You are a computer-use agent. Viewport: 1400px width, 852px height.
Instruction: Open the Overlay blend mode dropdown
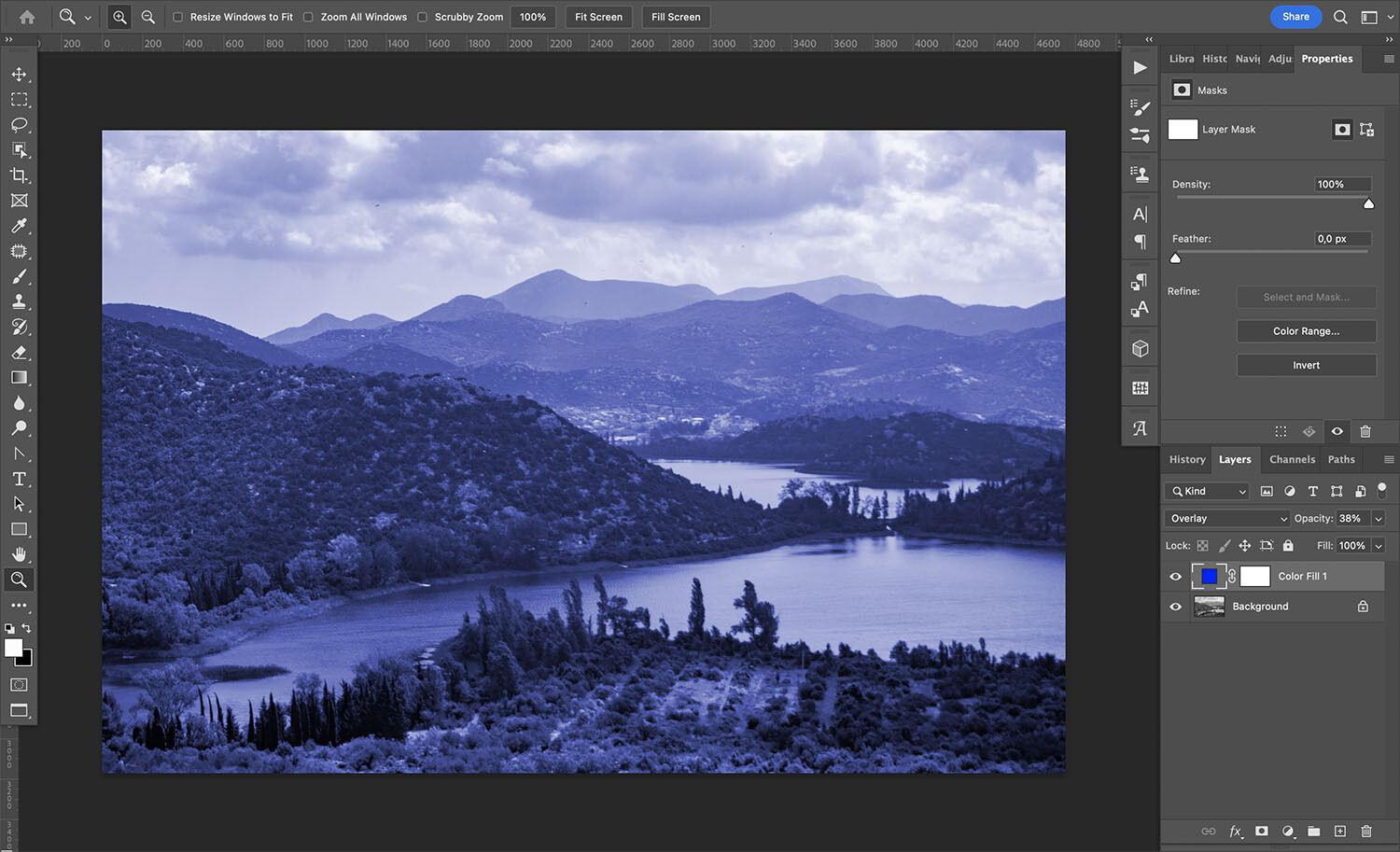[x=1225, y=518]
